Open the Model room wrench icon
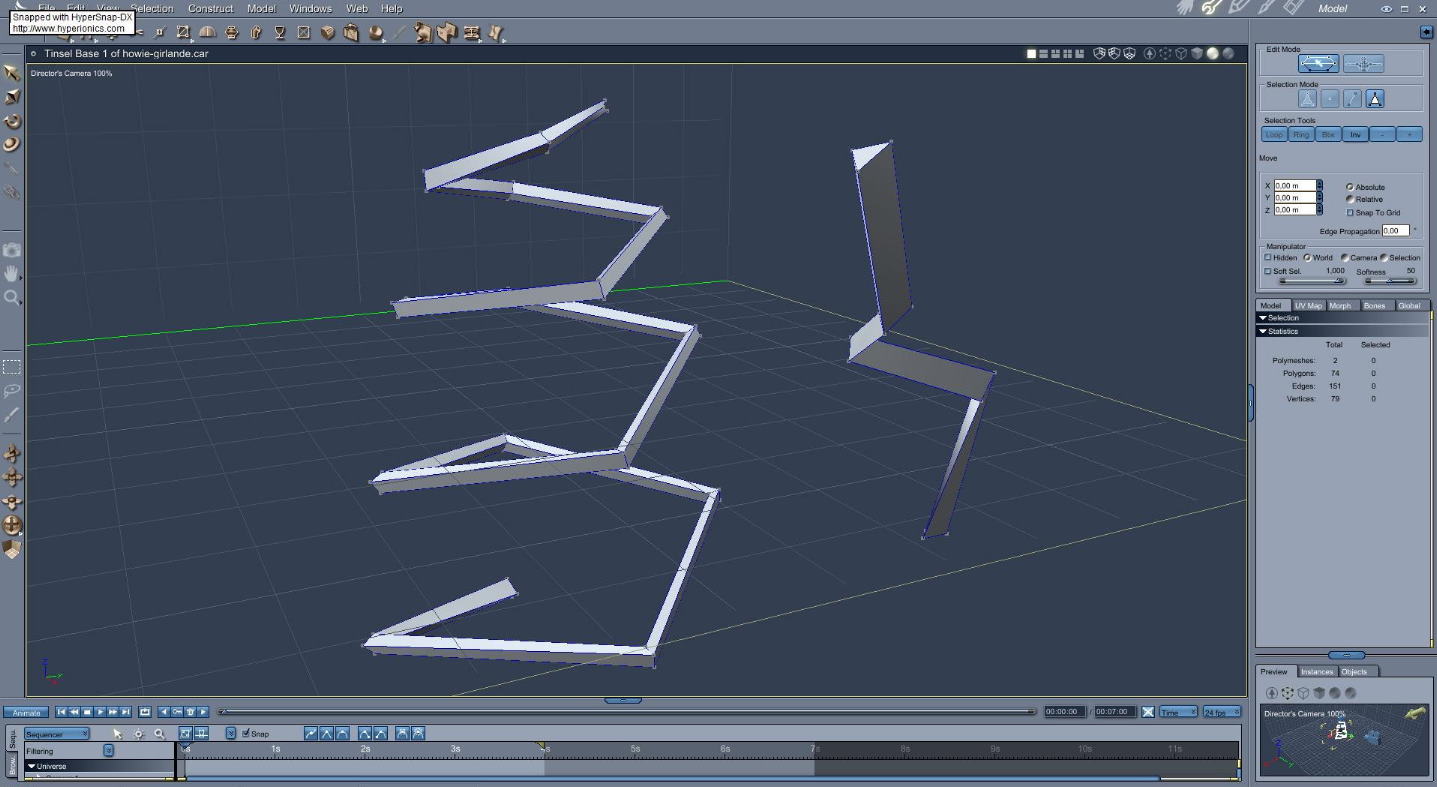This screenshot has height=787, width=1437. (1213, 8)
